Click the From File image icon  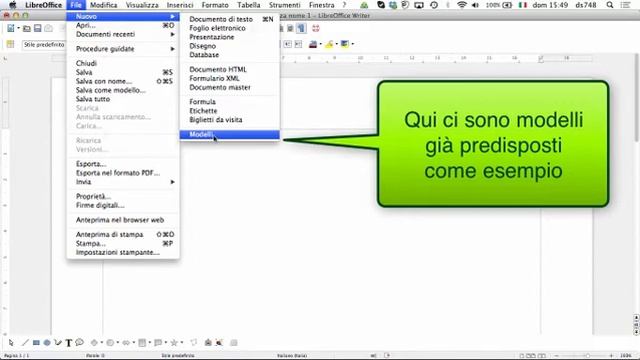tap(219, 343)
